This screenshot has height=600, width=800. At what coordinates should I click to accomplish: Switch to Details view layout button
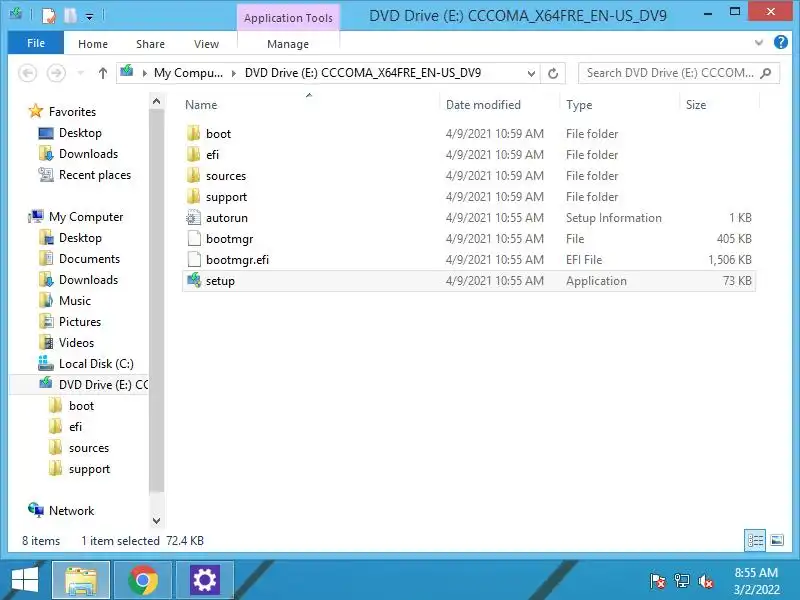[755, 540]
